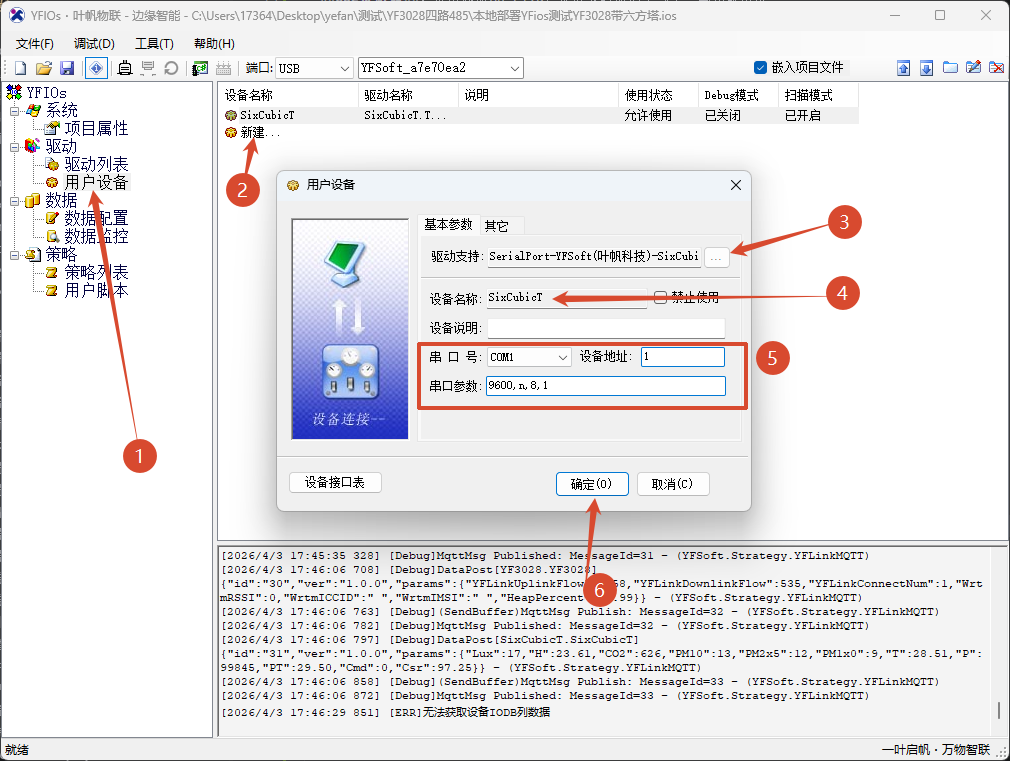
Task: Switch to the 其它 tab
Action: point(496,225)
